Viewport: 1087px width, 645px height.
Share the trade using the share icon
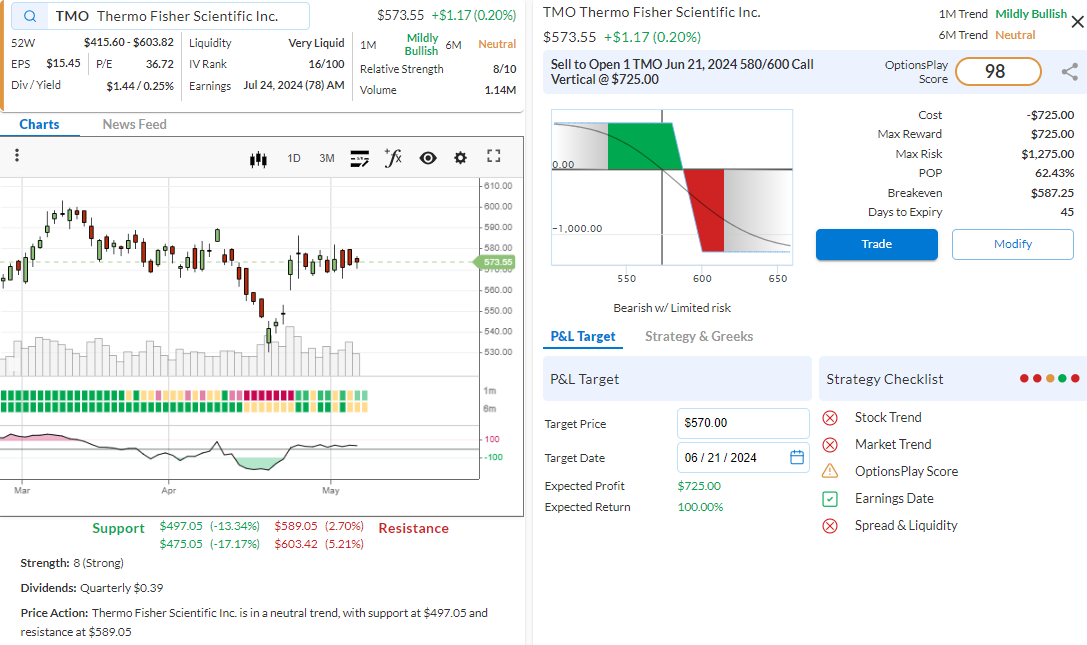pyautogui.click(x=1070, y=71)
